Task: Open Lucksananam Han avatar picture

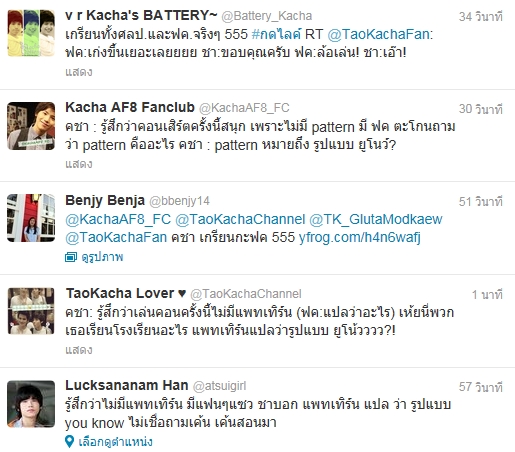Action: [31, 404]
